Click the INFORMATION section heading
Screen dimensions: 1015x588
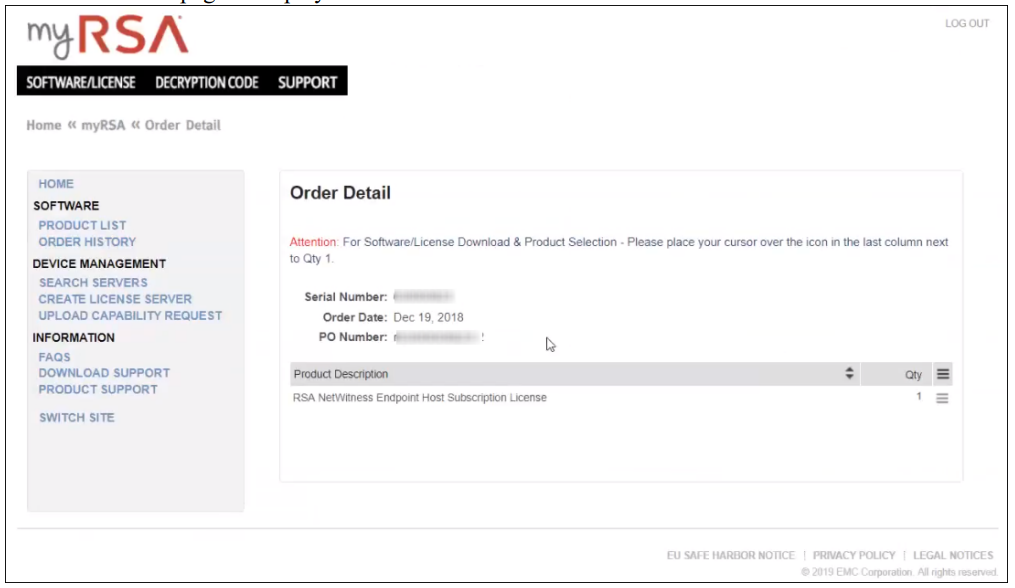[73, 337]
